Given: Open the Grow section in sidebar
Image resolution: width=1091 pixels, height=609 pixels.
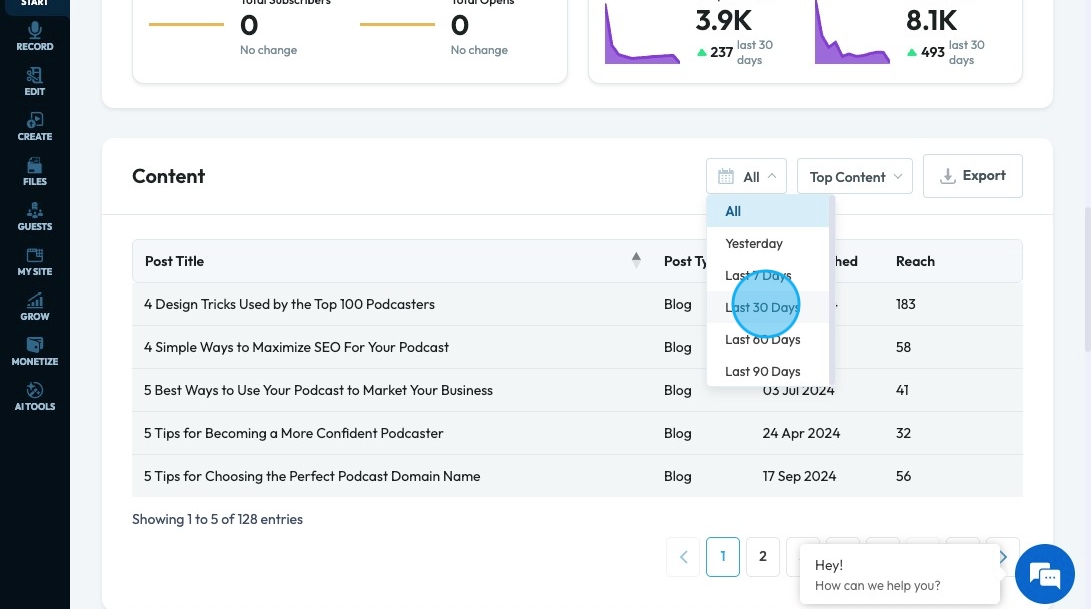Looking at the screenshot, I should click(34, 306).
